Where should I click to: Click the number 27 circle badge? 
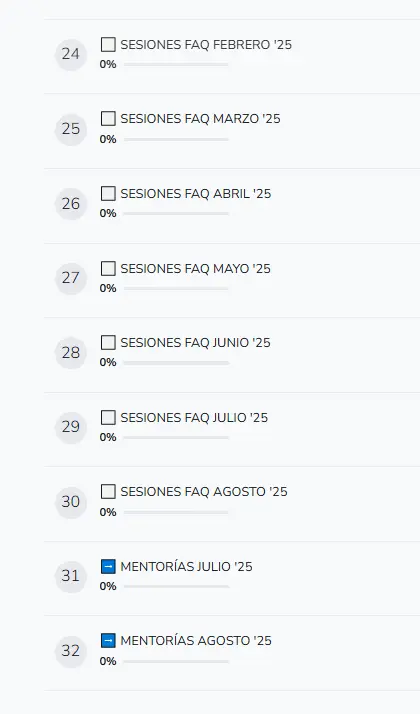coord(71,278)
